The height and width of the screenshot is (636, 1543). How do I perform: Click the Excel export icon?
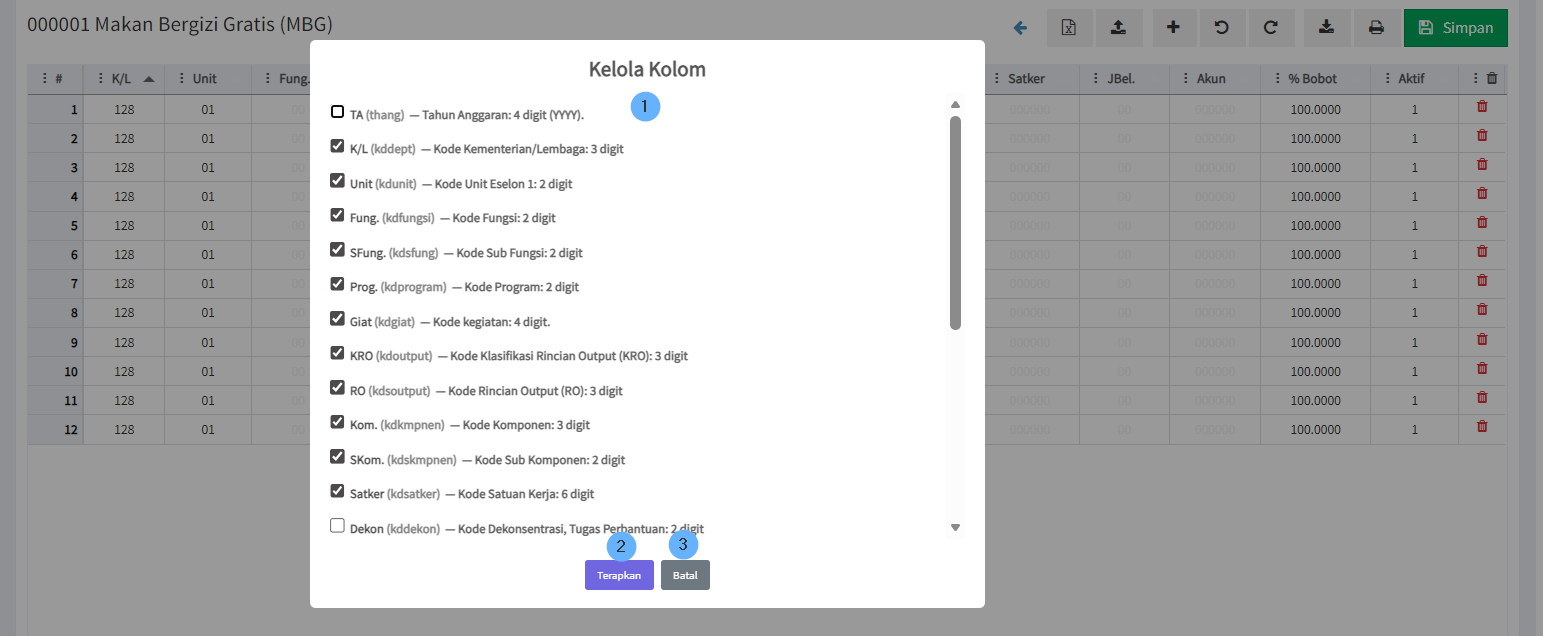1069,28
